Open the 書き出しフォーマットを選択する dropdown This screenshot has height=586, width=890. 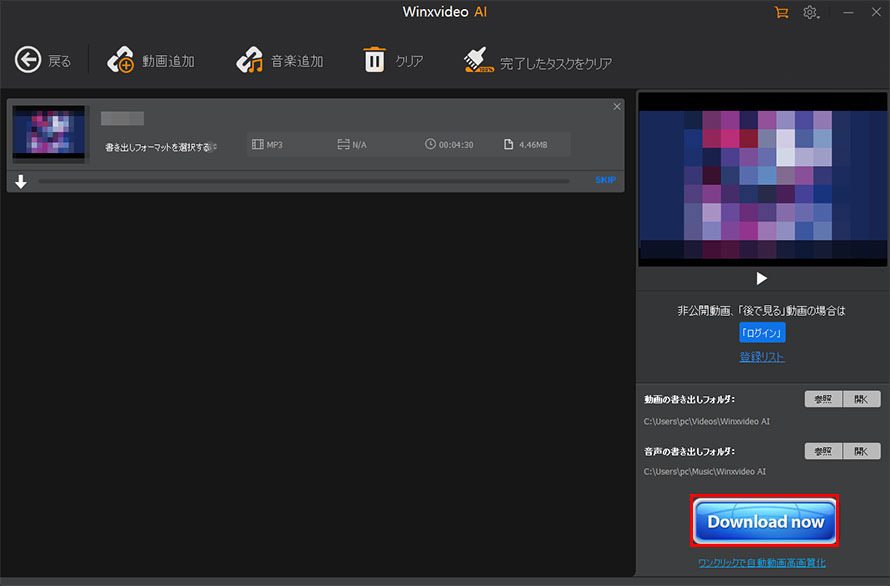point(161,147)
